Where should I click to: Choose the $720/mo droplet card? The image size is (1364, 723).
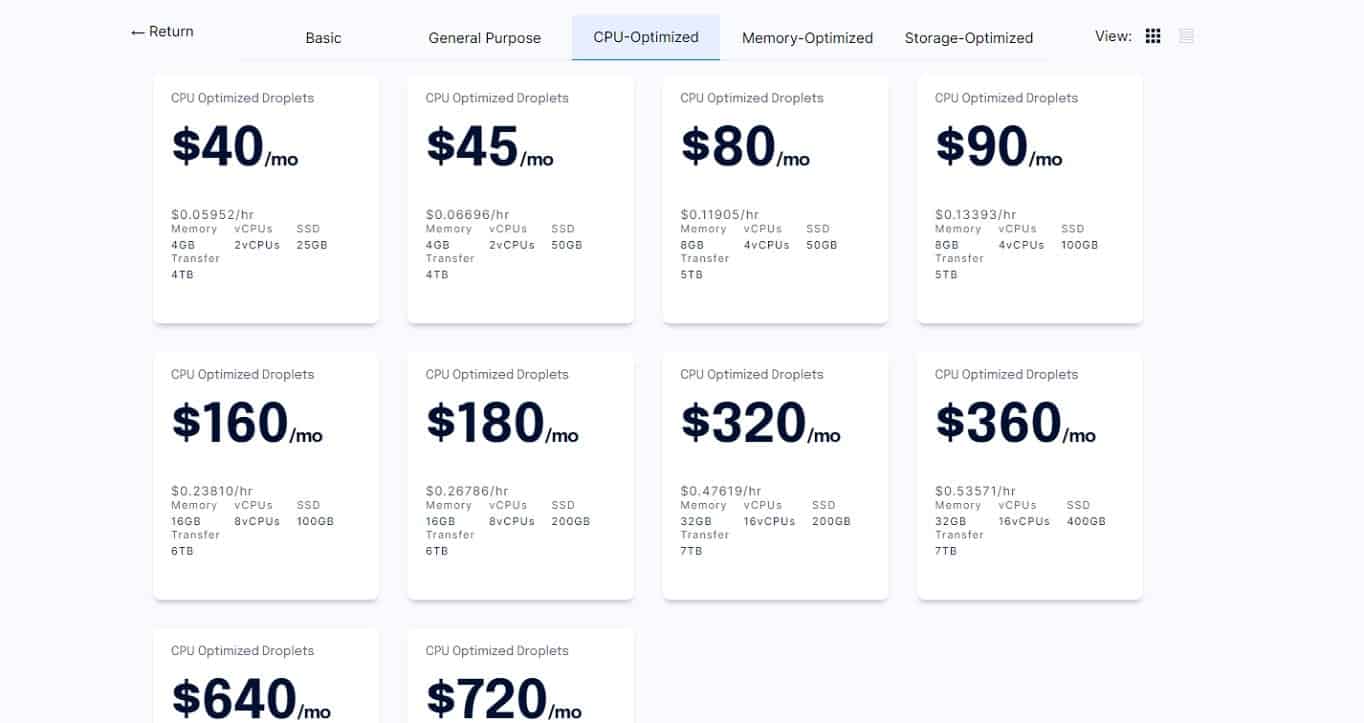(x=520, y=675)
